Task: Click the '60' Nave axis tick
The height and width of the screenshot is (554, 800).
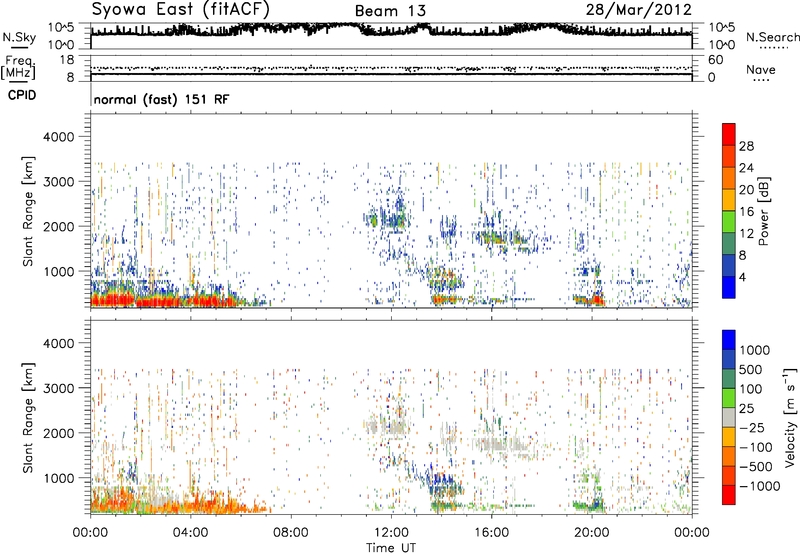Action: click(x=715, y=60)
